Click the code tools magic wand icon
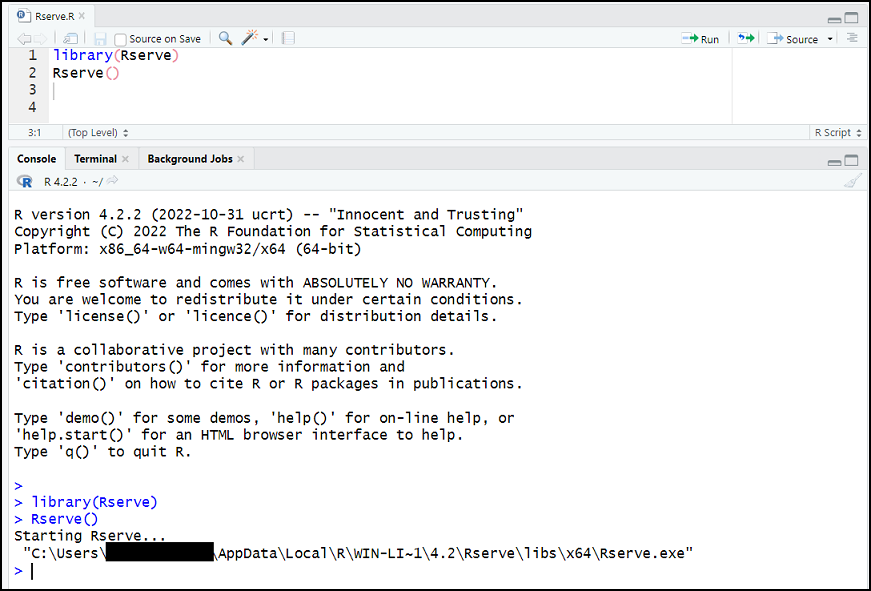This screenshot has height=591, width=871. (250, 38)
